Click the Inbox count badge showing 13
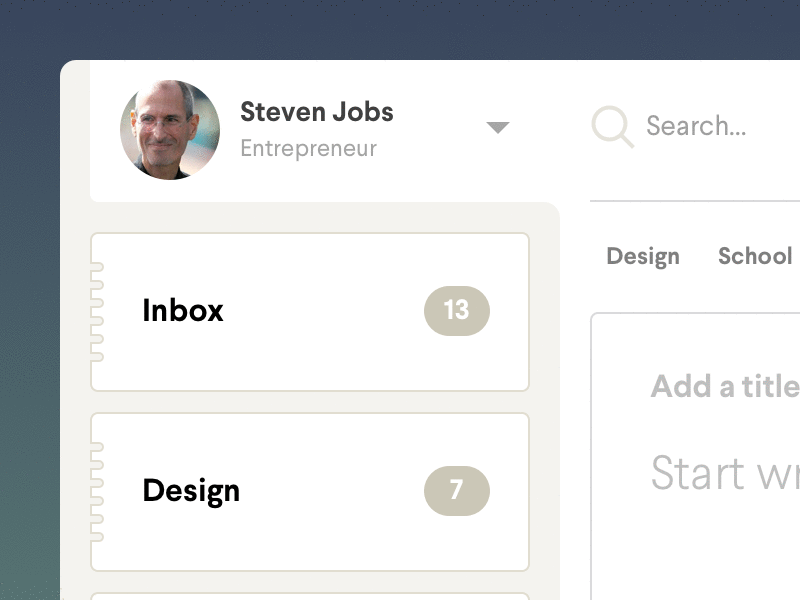Viewport: 800px width, 600px height. point(457,310)
